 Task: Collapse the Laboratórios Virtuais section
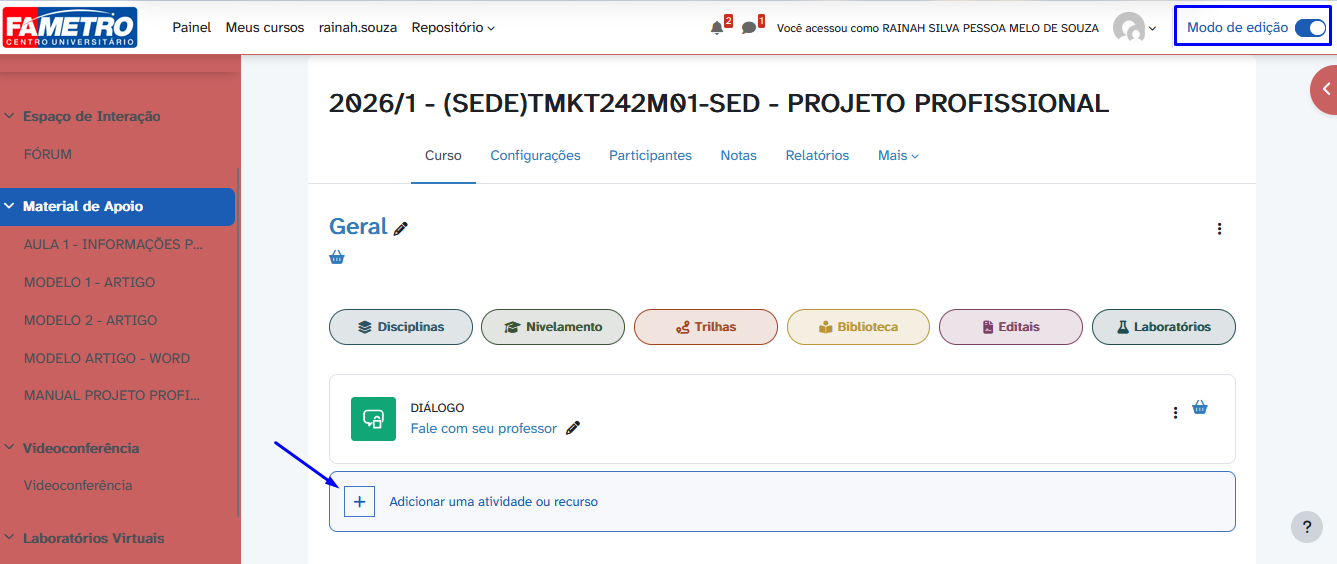10,538
